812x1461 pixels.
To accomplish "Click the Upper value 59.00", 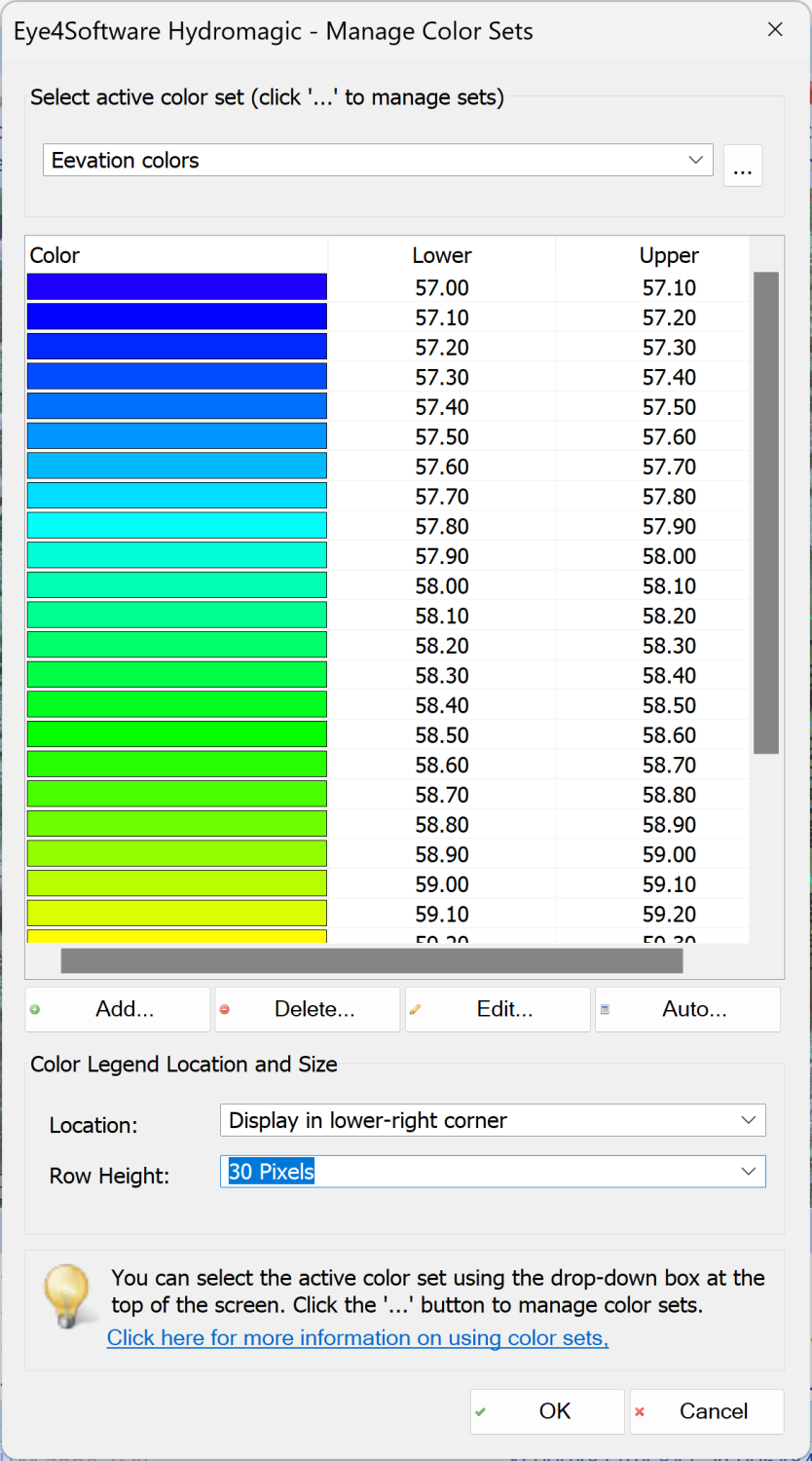I will pos(669,854).
